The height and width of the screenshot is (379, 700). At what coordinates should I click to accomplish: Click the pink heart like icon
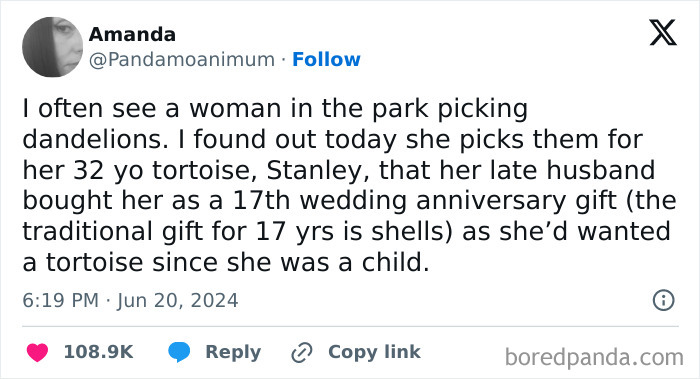(38, 352)
